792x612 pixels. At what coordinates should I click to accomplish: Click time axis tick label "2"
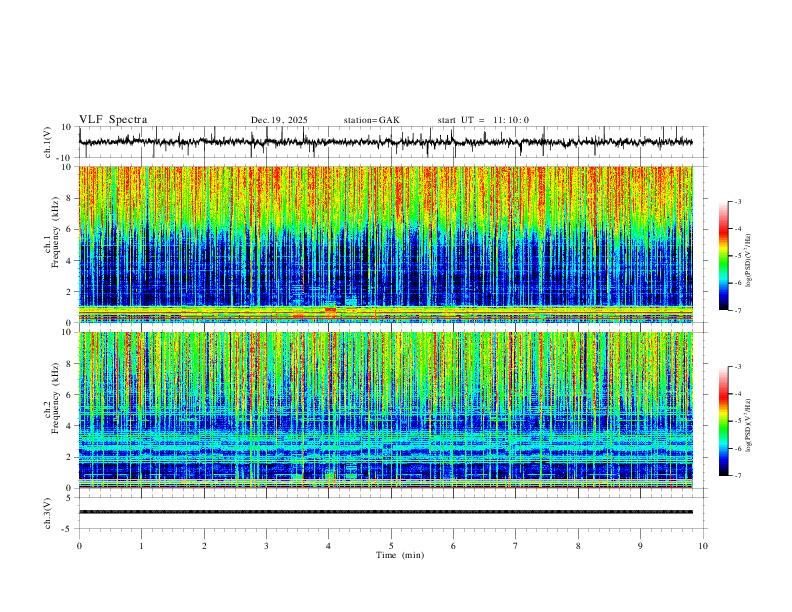pyautogui.click(x=204, y=546)
